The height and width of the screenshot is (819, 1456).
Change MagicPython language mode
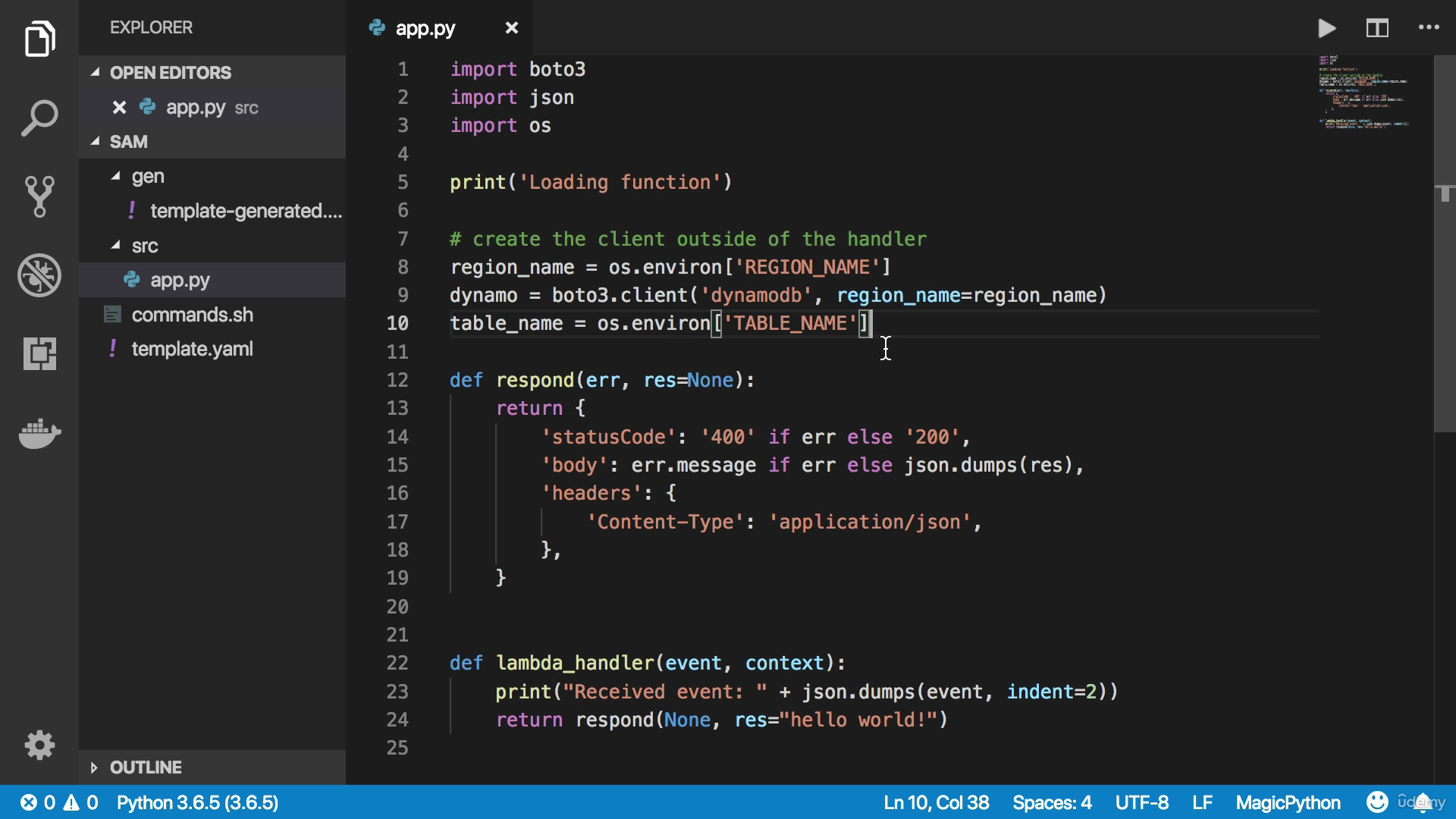(x=1288, y=802)
